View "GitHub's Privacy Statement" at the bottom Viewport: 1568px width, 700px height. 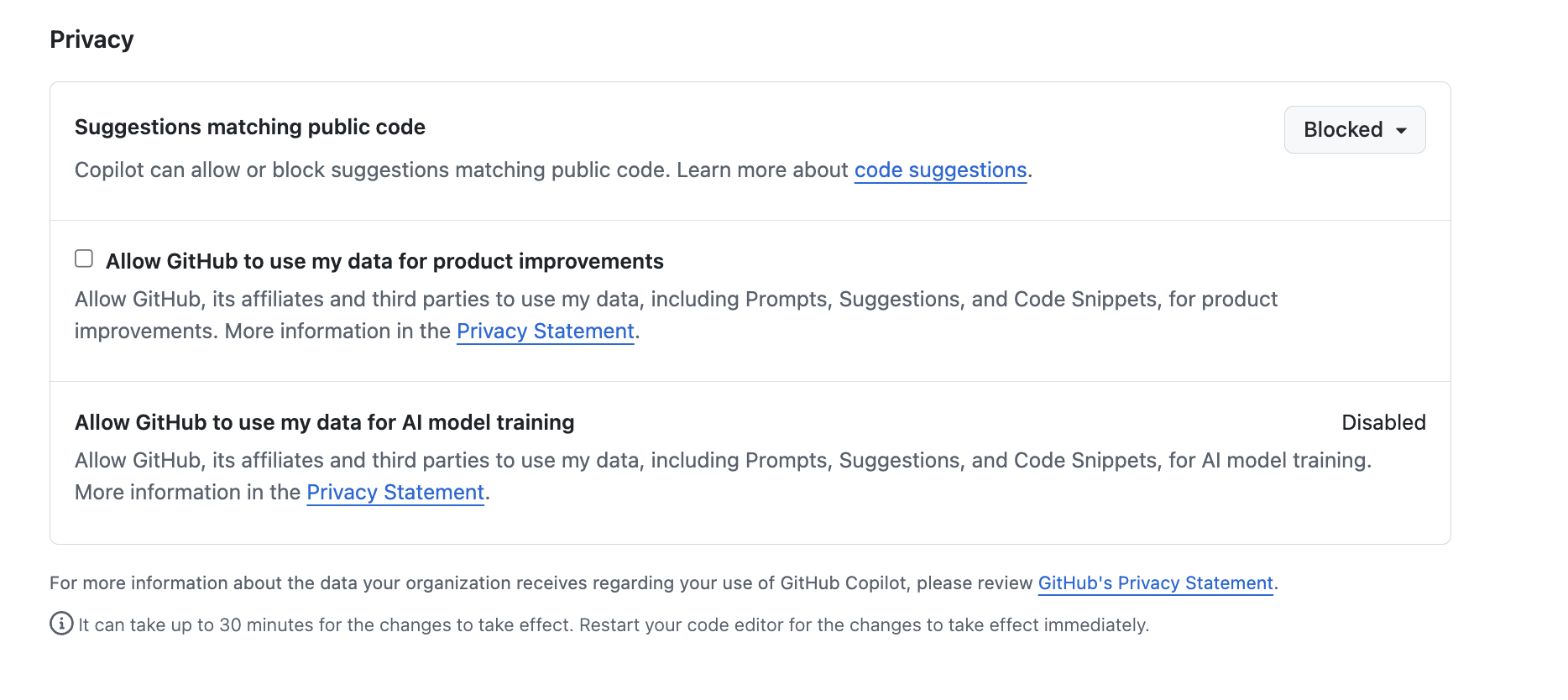click(1155, 582)
